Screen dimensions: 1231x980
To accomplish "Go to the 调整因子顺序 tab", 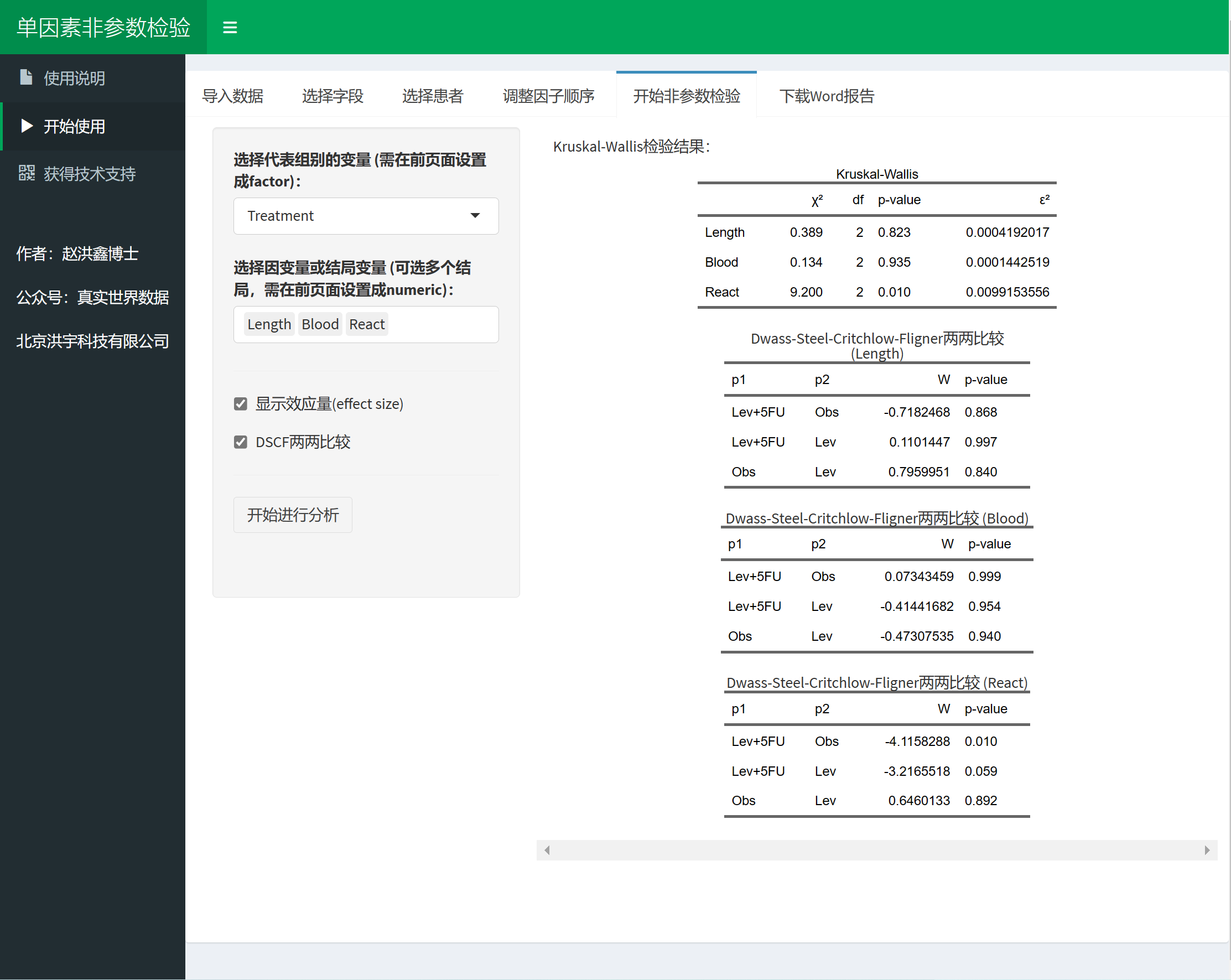I will point(548,96).
